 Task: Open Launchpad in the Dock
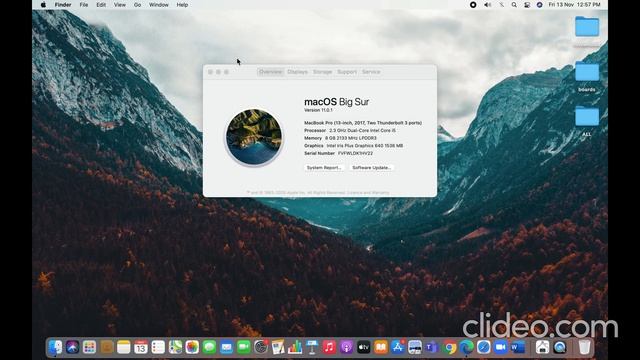point(89,347)
